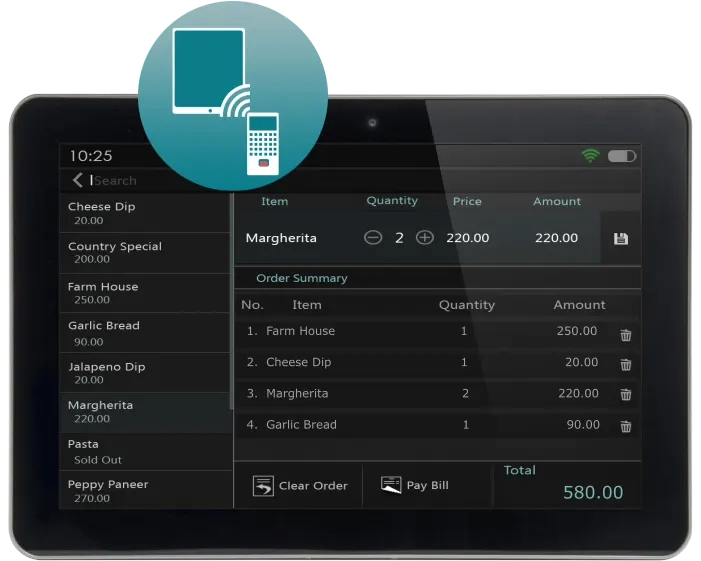Select Jalapeno Dip in the item list
The image size is (701, 561).
pos(145,372)
